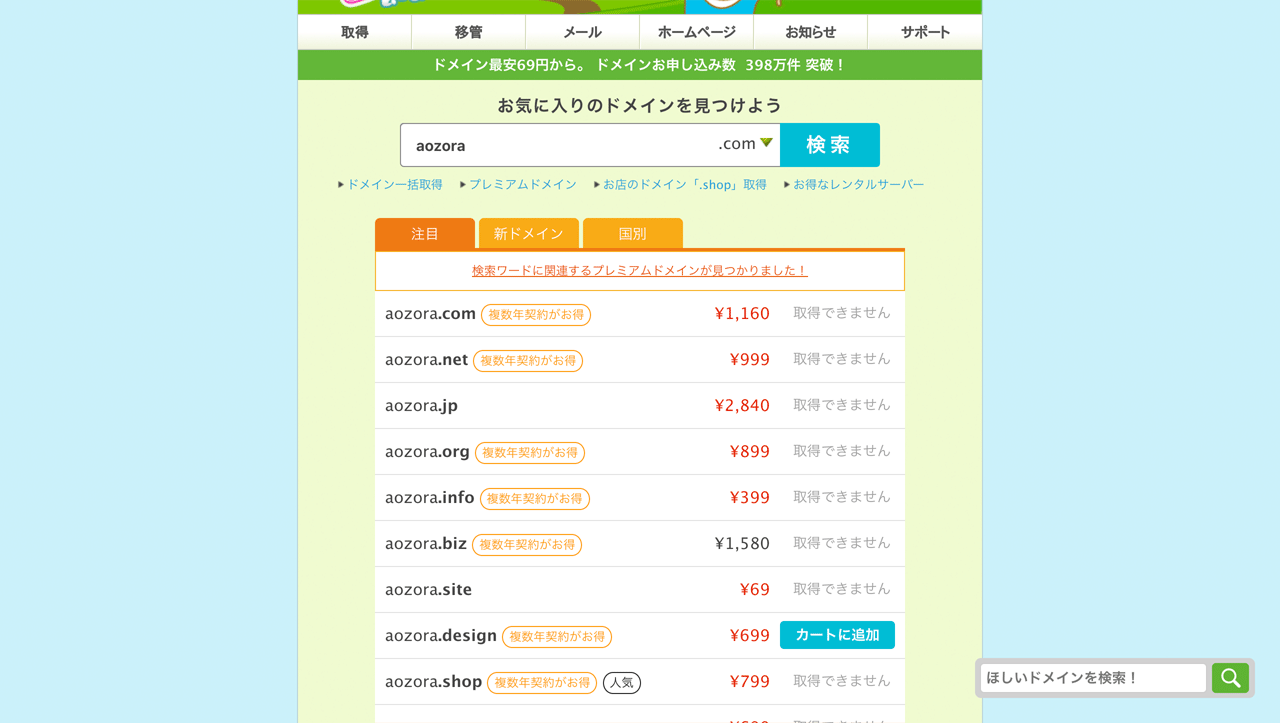The width and height of the screenshot is (1280, 723).
Task: Click the magnifier icon in the floating search box
Action: click(x=1230, y=678)
